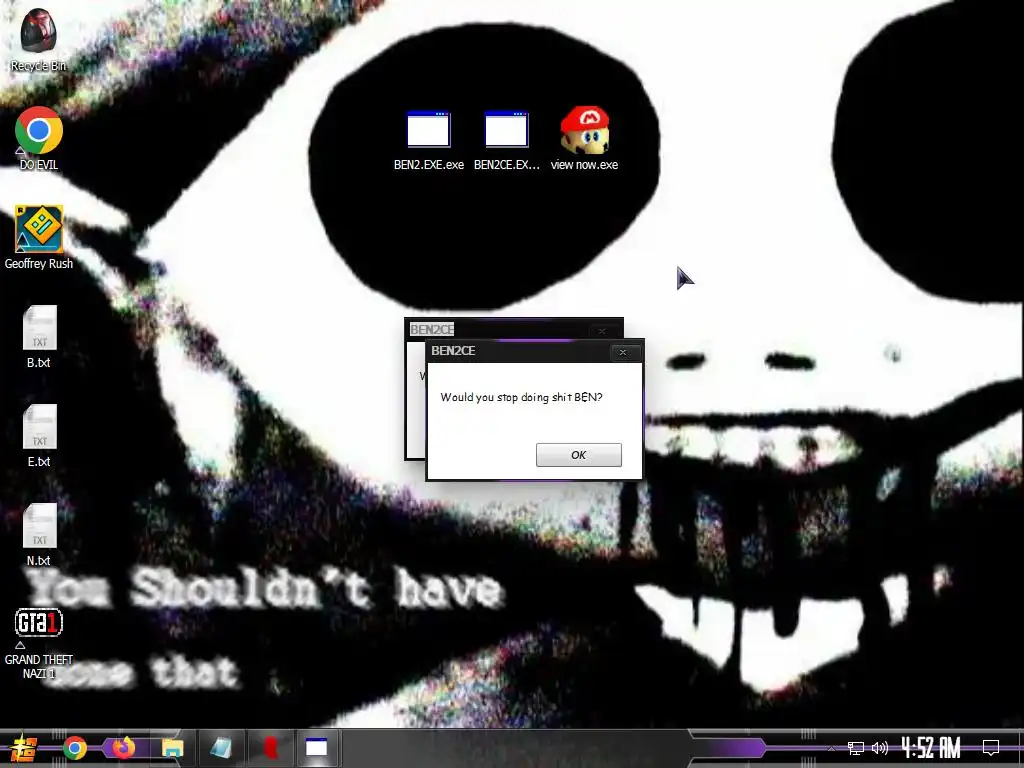Select the N.txt file on the desktop
Viewport: 1024px width, 768px height.
click(39, 536)
